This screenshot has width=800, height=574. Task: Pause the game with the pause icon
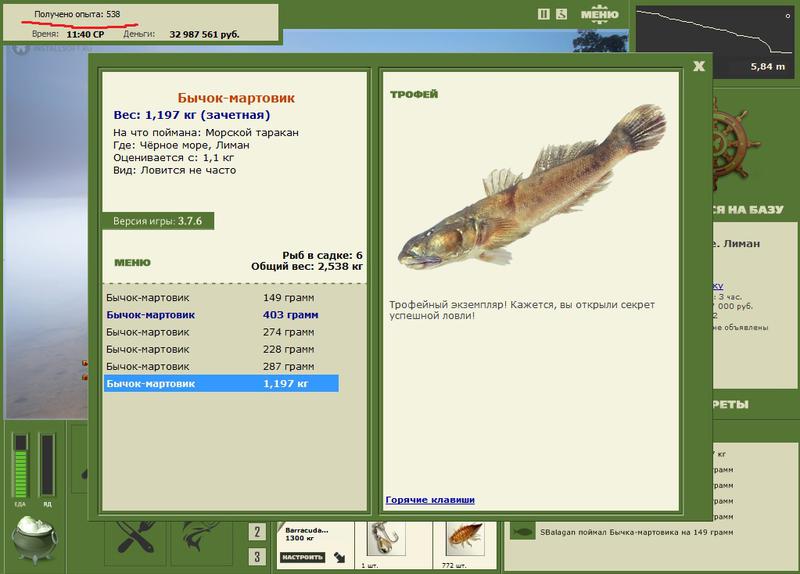pyautogui.click(x=543, y=14)
